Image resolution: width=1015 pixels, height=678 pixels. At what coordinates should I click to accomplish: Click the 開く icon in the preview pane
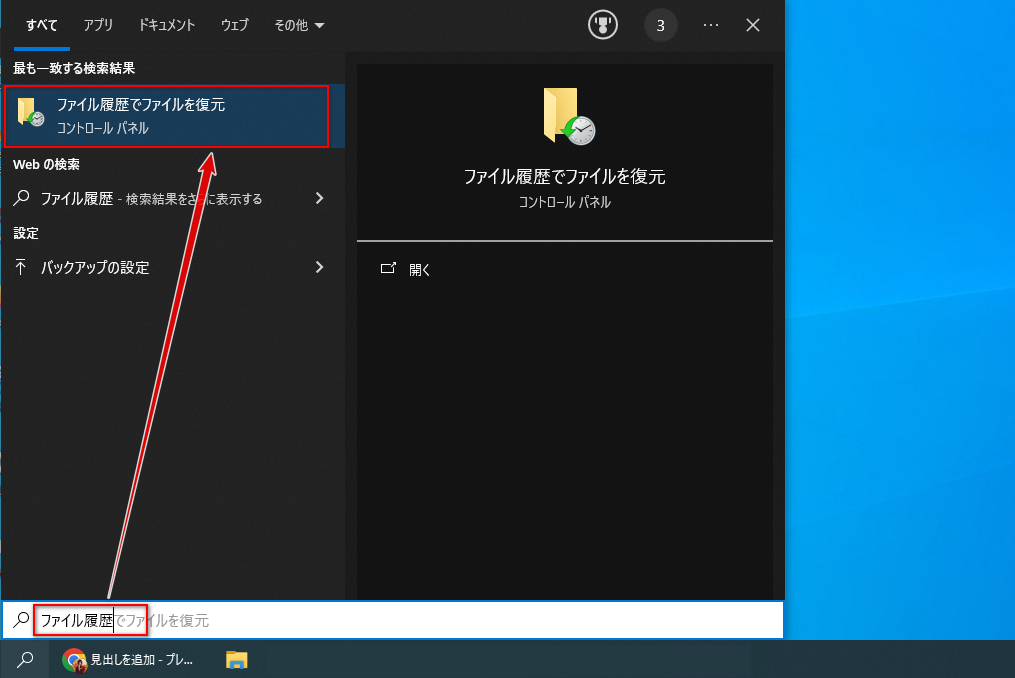[388, 269]
